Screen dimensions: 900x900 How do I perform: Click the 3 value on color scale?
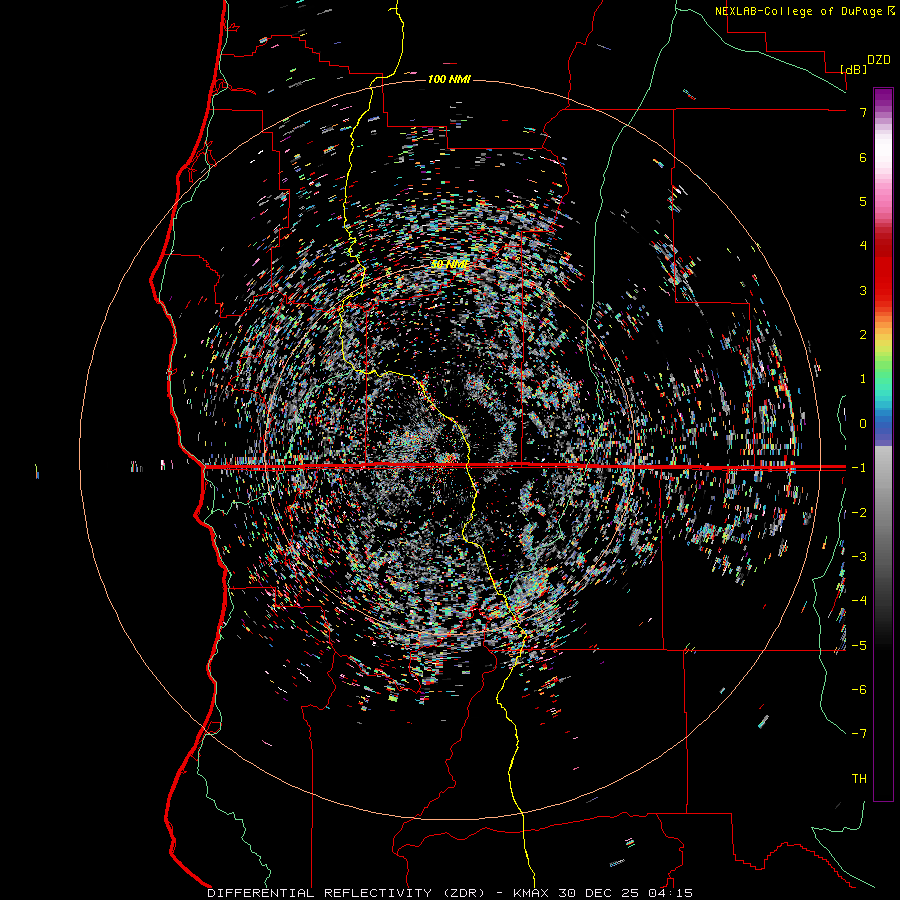tap(863, 290)
